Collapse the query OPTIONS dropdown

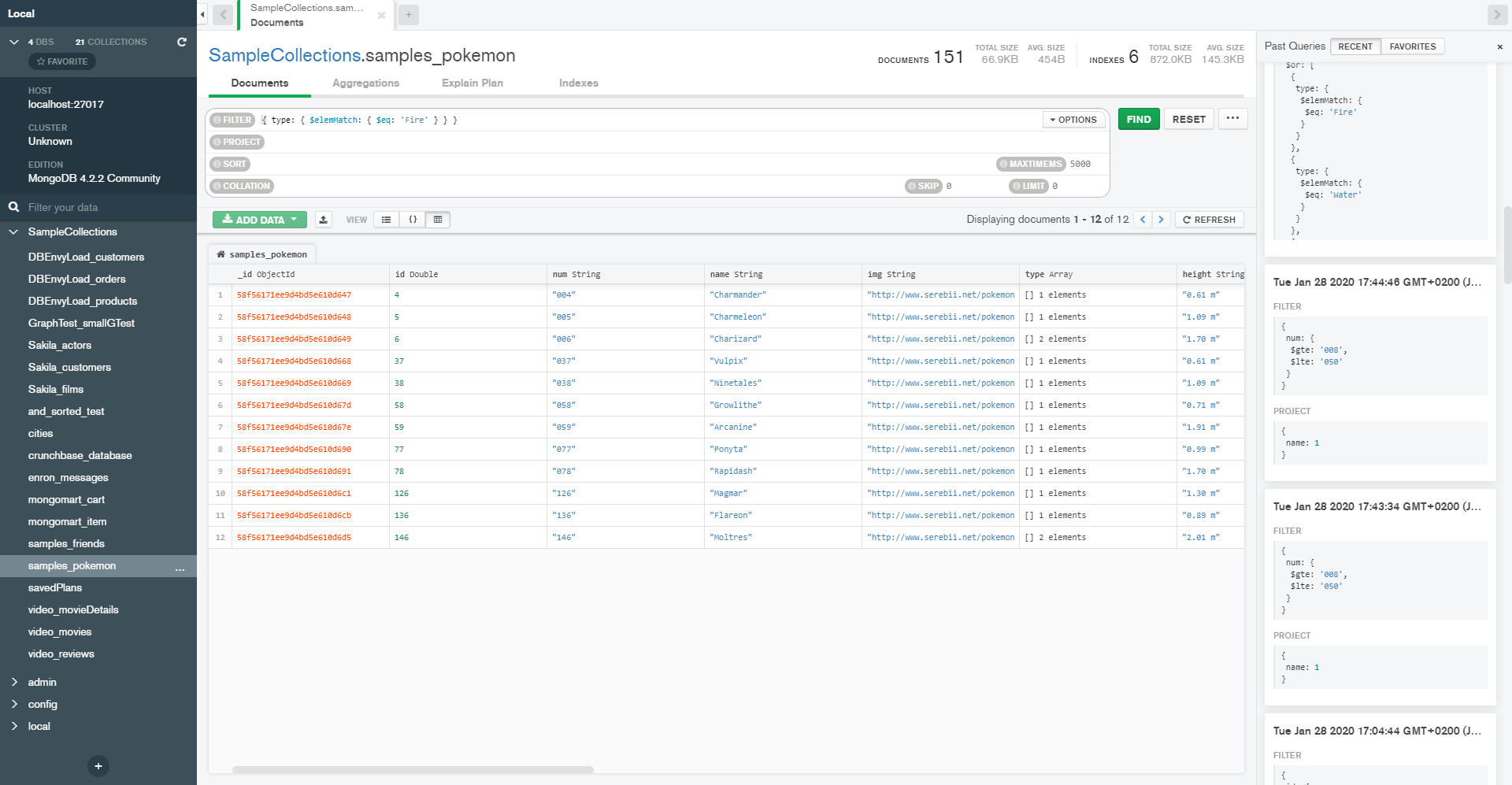pos(1073,120)
